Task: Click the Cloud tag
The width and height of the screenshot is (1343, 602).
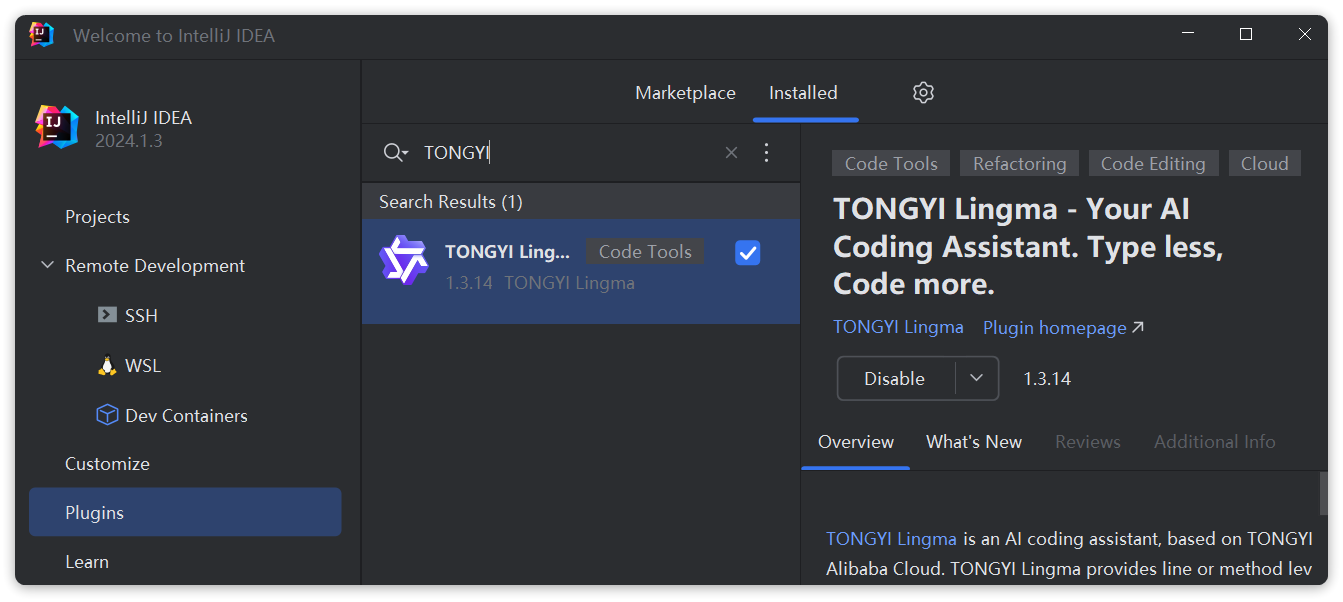Action: [1265, 164]
